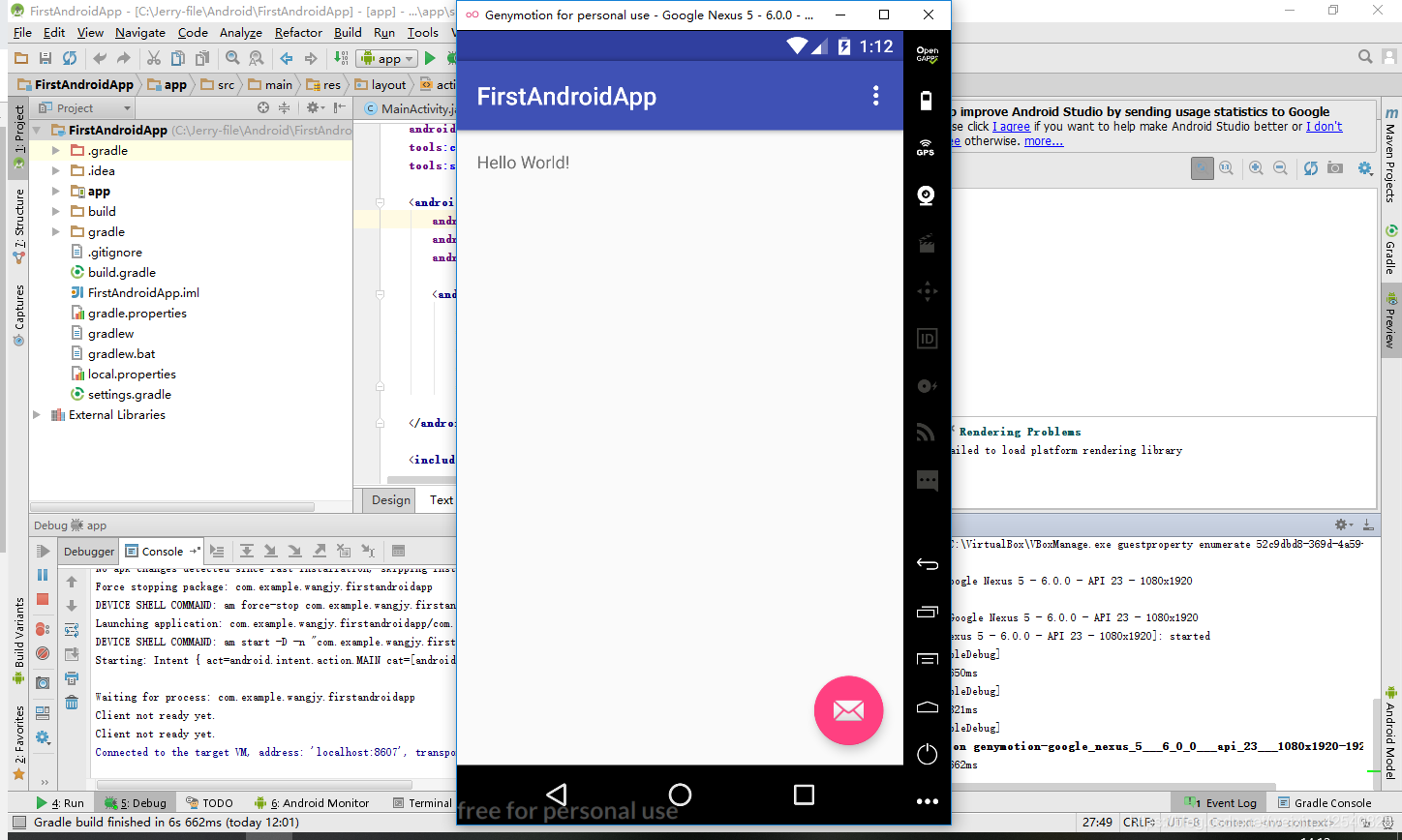1402x840 pixels.
Task: Collapse the FirstAndroidApp root node
Action: pyautogui.click(x=37, y=131)
